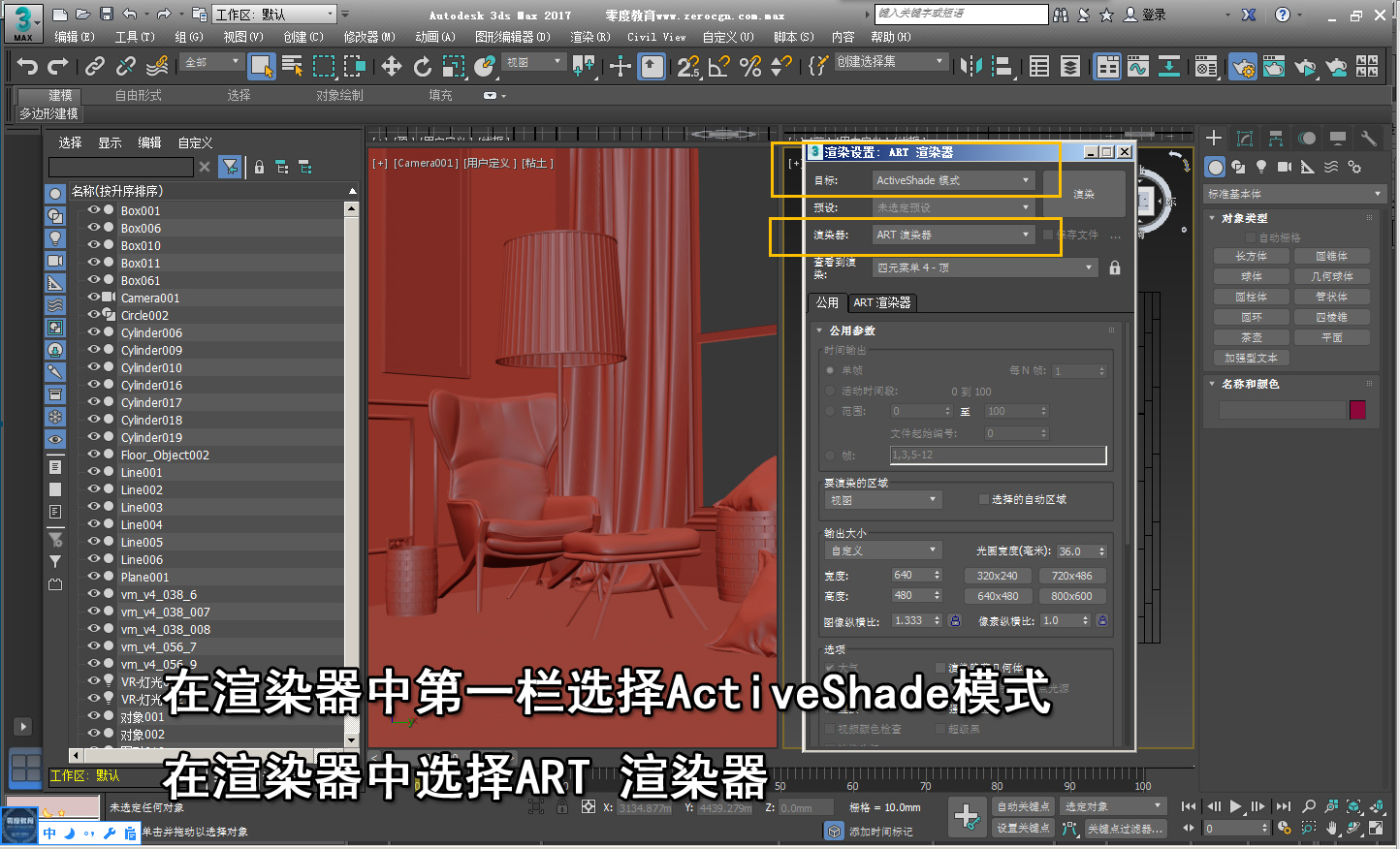Open the Render Setup toolbar icon
This screenshot has width=1400, height=849.
[x=1243, y=66]
